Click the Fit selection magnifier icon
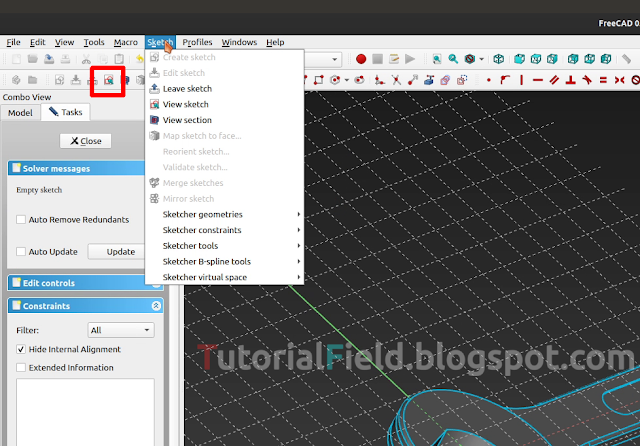Viewport: 640px width, 446px height. pos(453,59)
